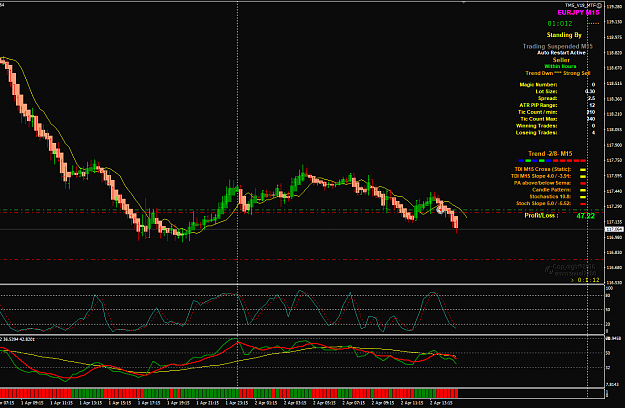Click the Auto Restart Active label
Viewport: 625px width, 408px height.
coord(561,53)
